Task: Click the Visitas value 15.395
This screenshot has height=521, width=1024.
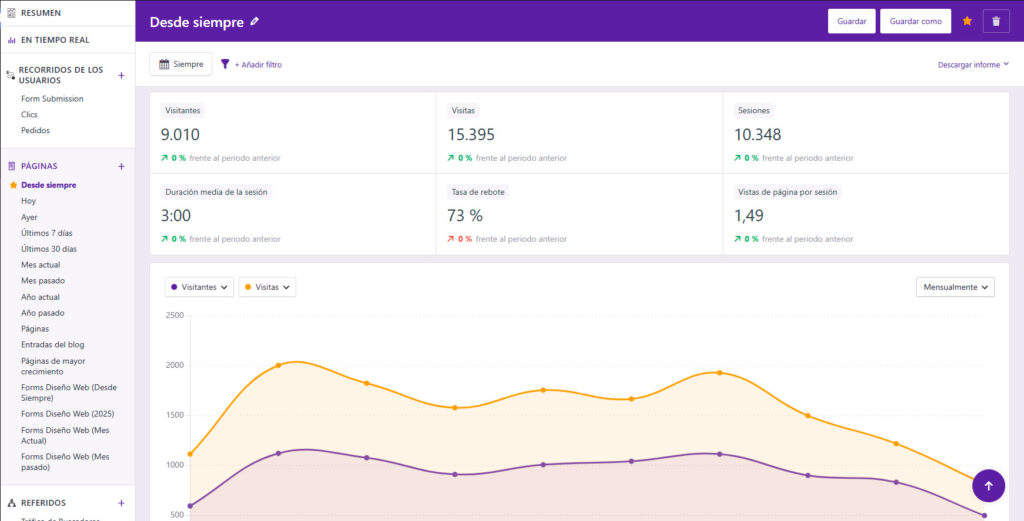Action: [x=471, y=135]
